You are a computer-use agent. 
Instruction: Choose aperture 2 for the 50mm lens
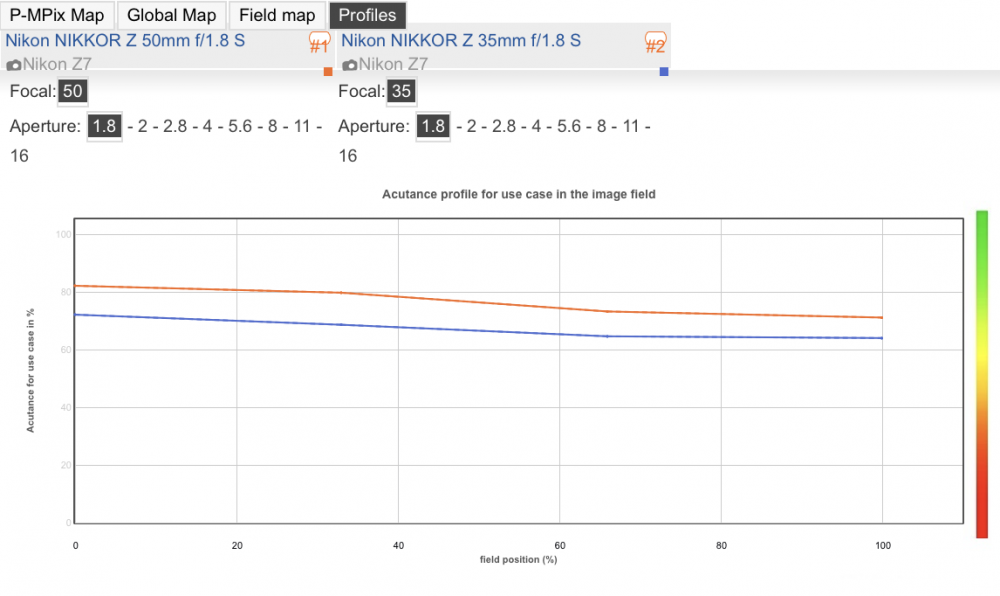pos(142,126)
